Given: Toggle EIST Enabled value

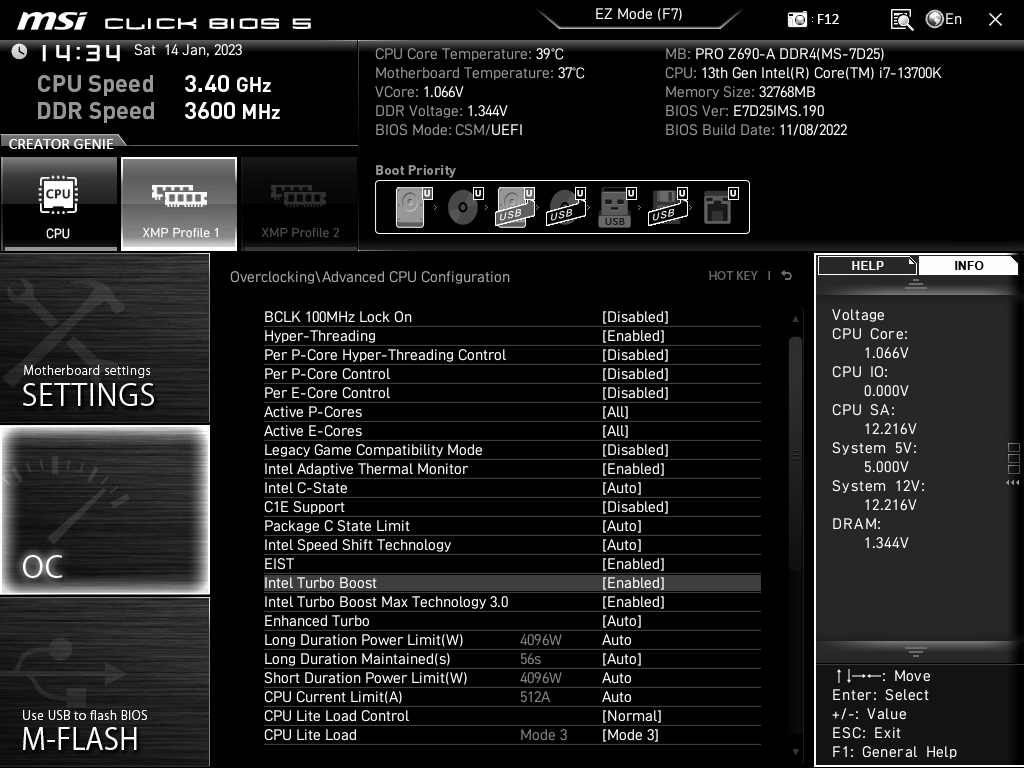Looking at the screenshot, I should coord(633,564).
